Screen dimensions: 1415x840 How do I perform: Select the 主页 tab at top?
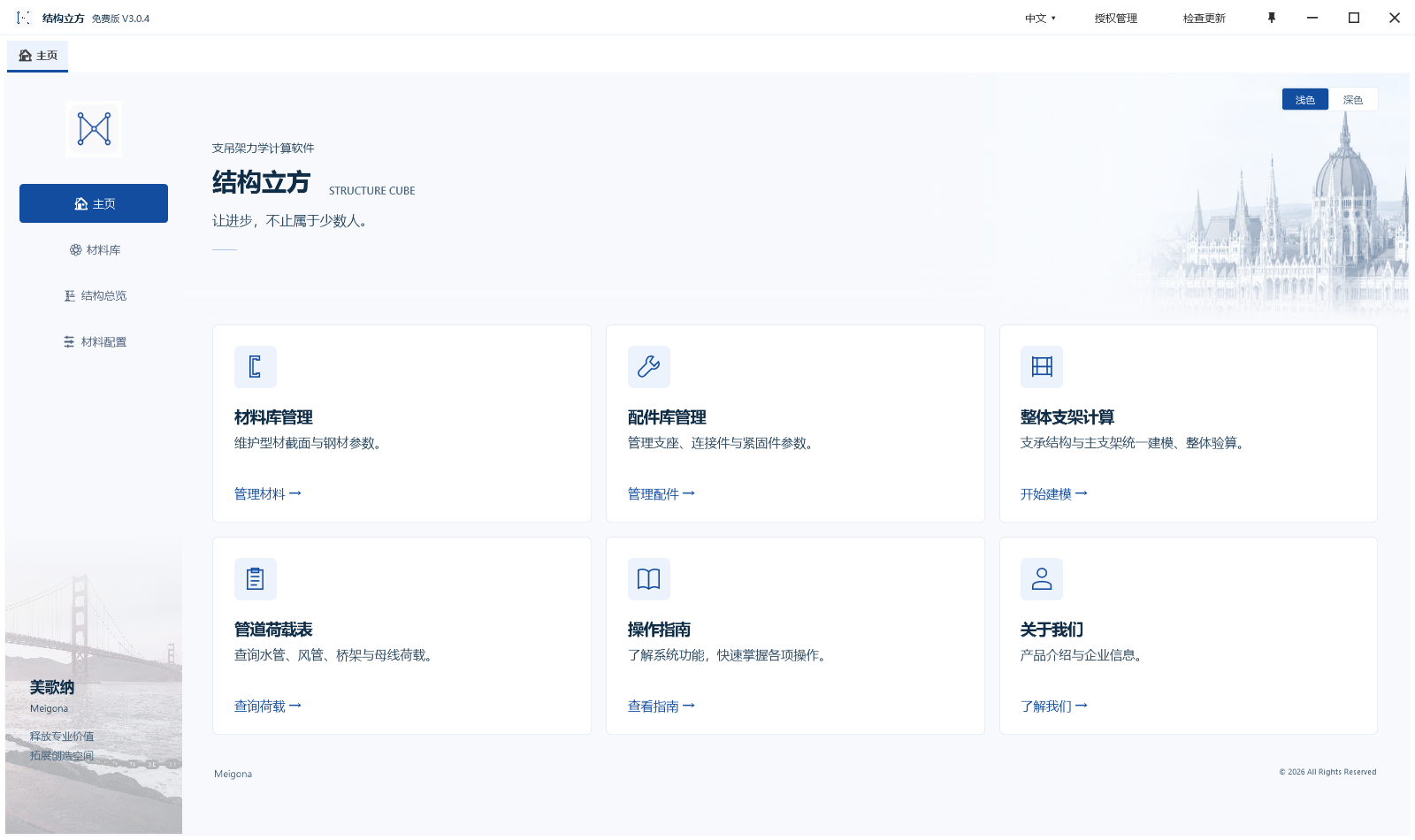[x=38, y=56]
